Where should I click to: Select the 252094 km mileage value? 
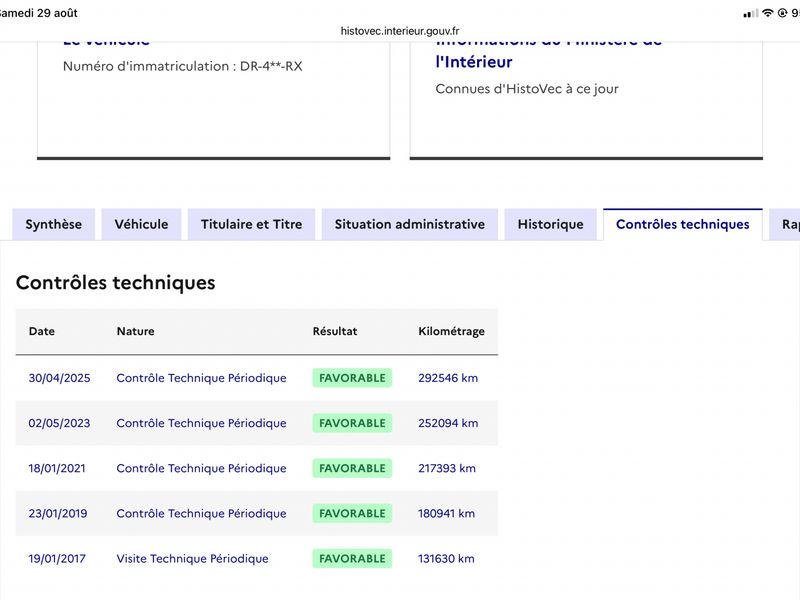pos(448,423)
